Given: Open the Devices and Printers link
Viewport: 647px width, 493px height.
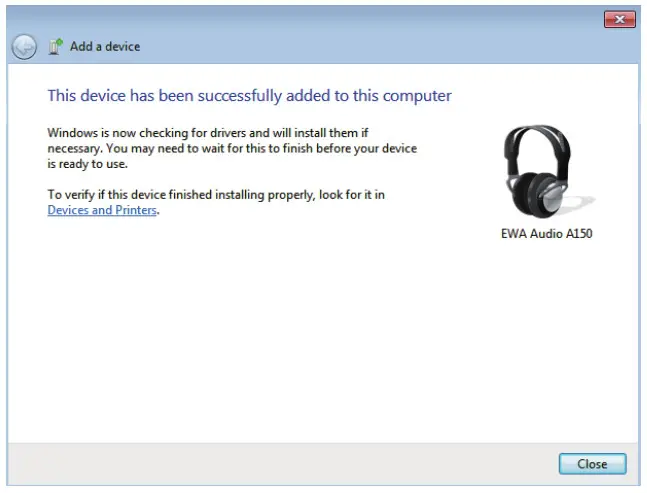Looking at the screenshot, I should pos(102,211).
